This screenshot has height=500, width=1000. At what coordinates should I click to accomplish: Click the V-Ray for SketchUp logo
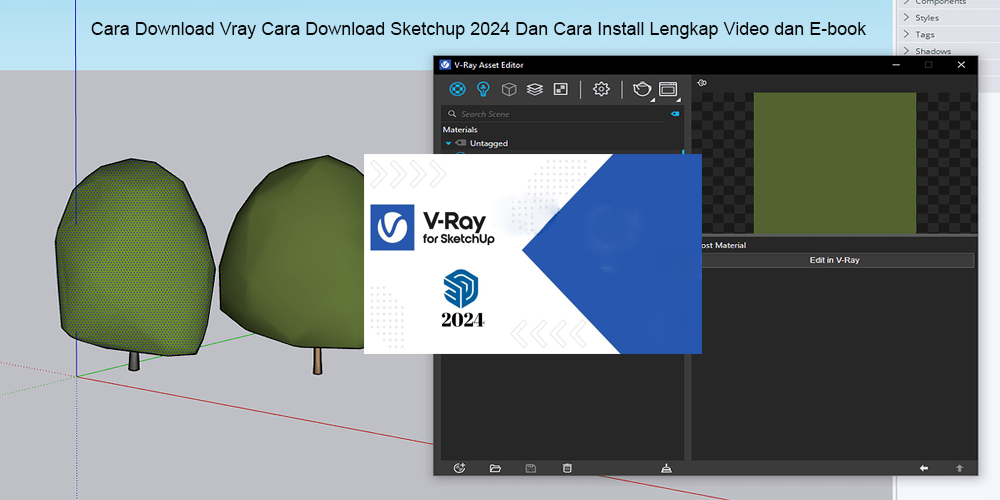click(433, 228)
